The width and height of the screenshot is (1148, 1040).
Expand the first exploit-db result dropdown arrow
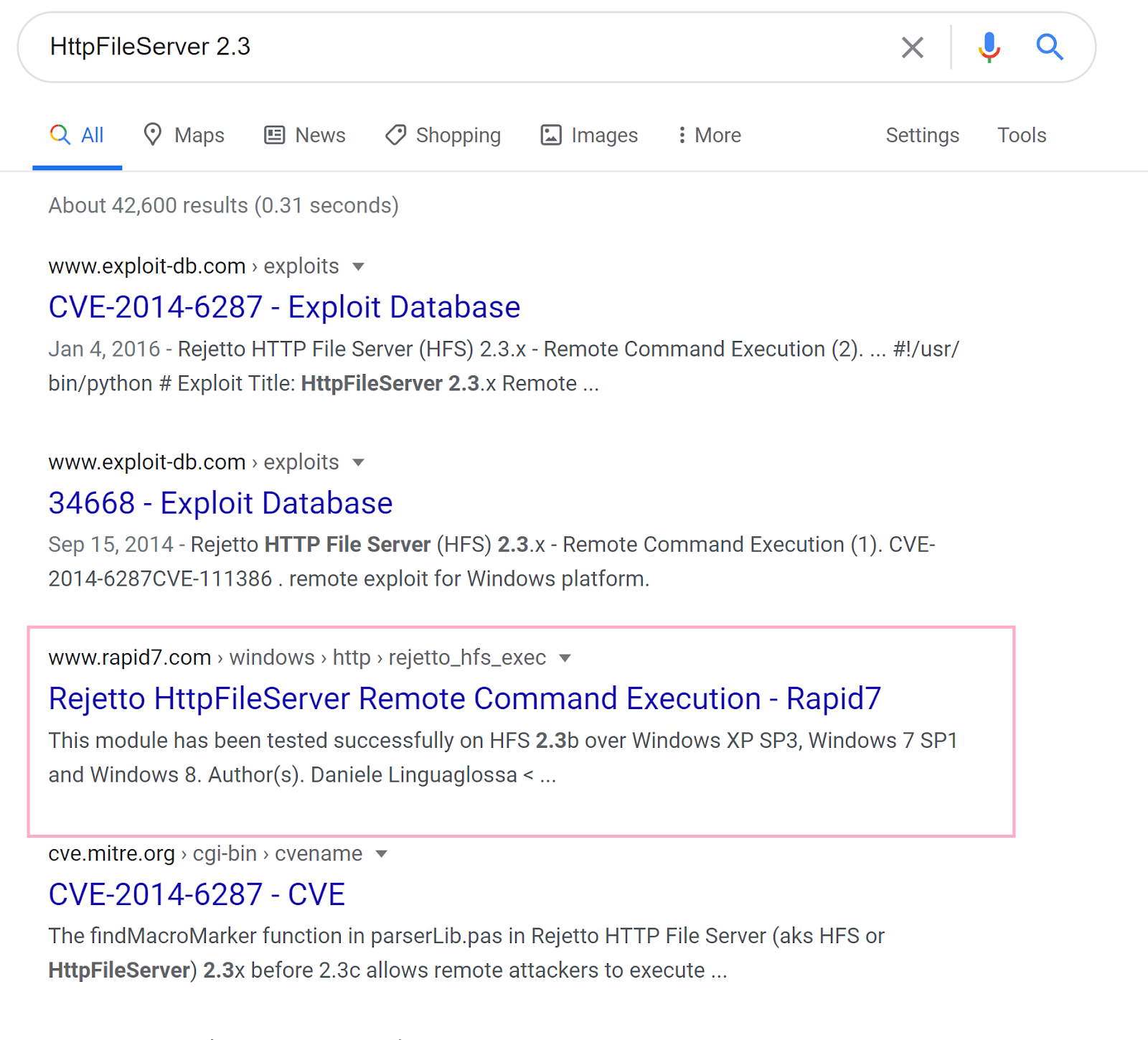coord(359,267)
